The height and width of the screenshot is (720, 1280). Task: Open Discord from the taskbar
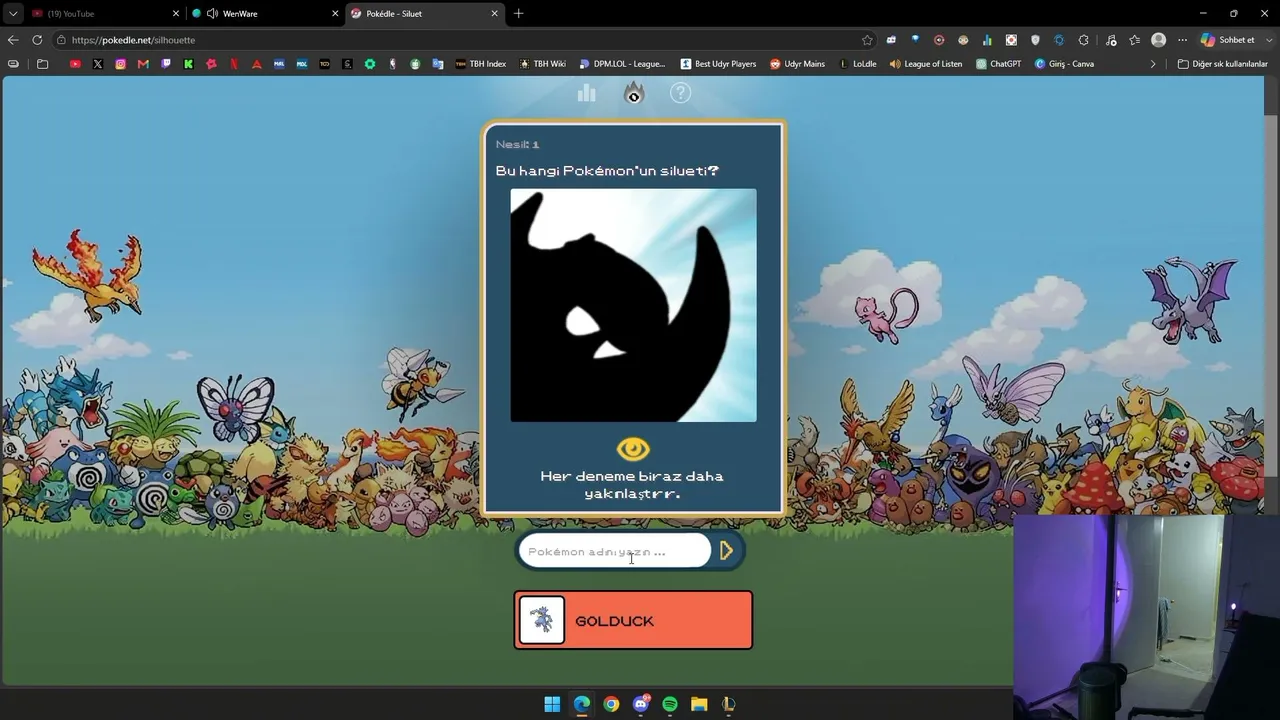click(641, 704)
